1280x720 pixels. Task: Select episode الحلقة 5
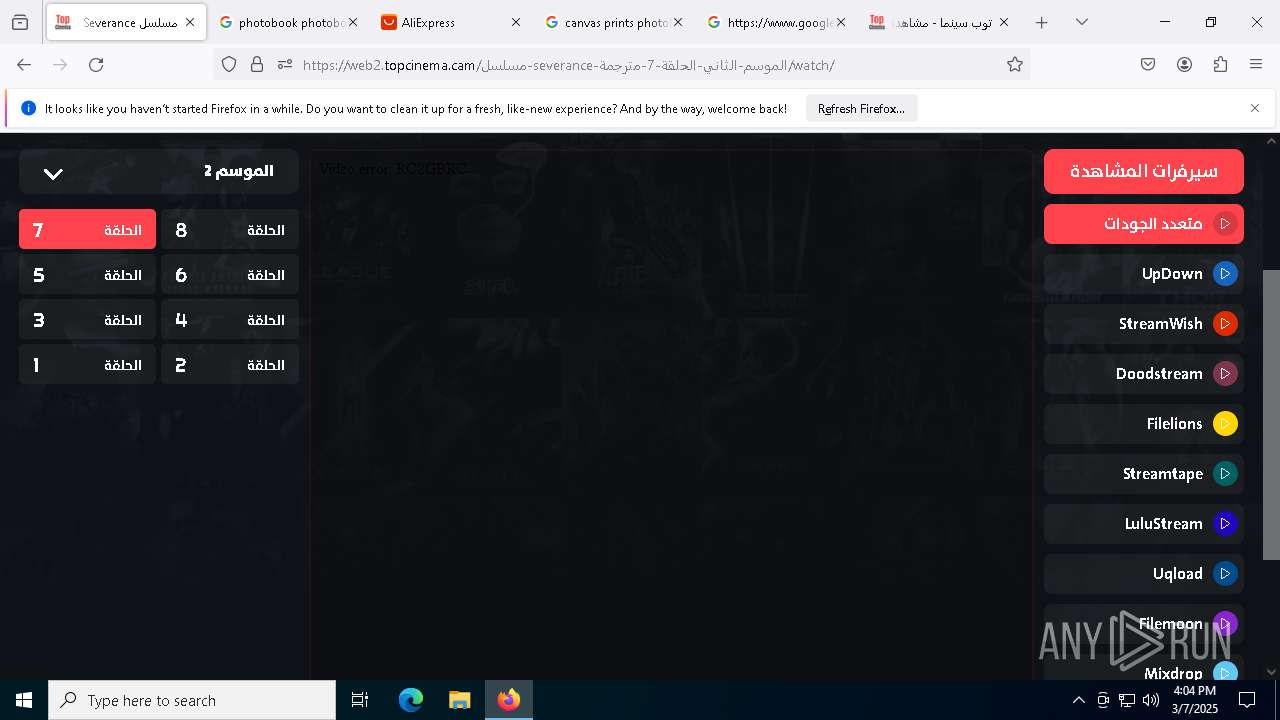coord(87,275)
